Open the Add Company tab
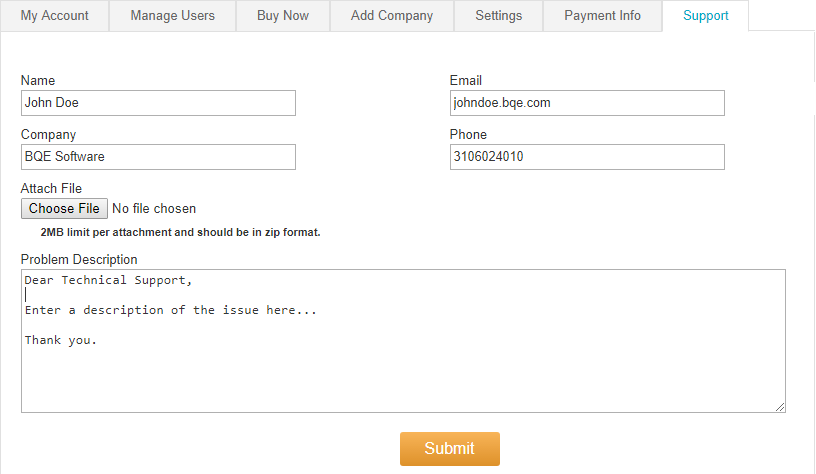The width and height of the screenshot is (816, 474). pyautogui.click(x=392, y=16)
